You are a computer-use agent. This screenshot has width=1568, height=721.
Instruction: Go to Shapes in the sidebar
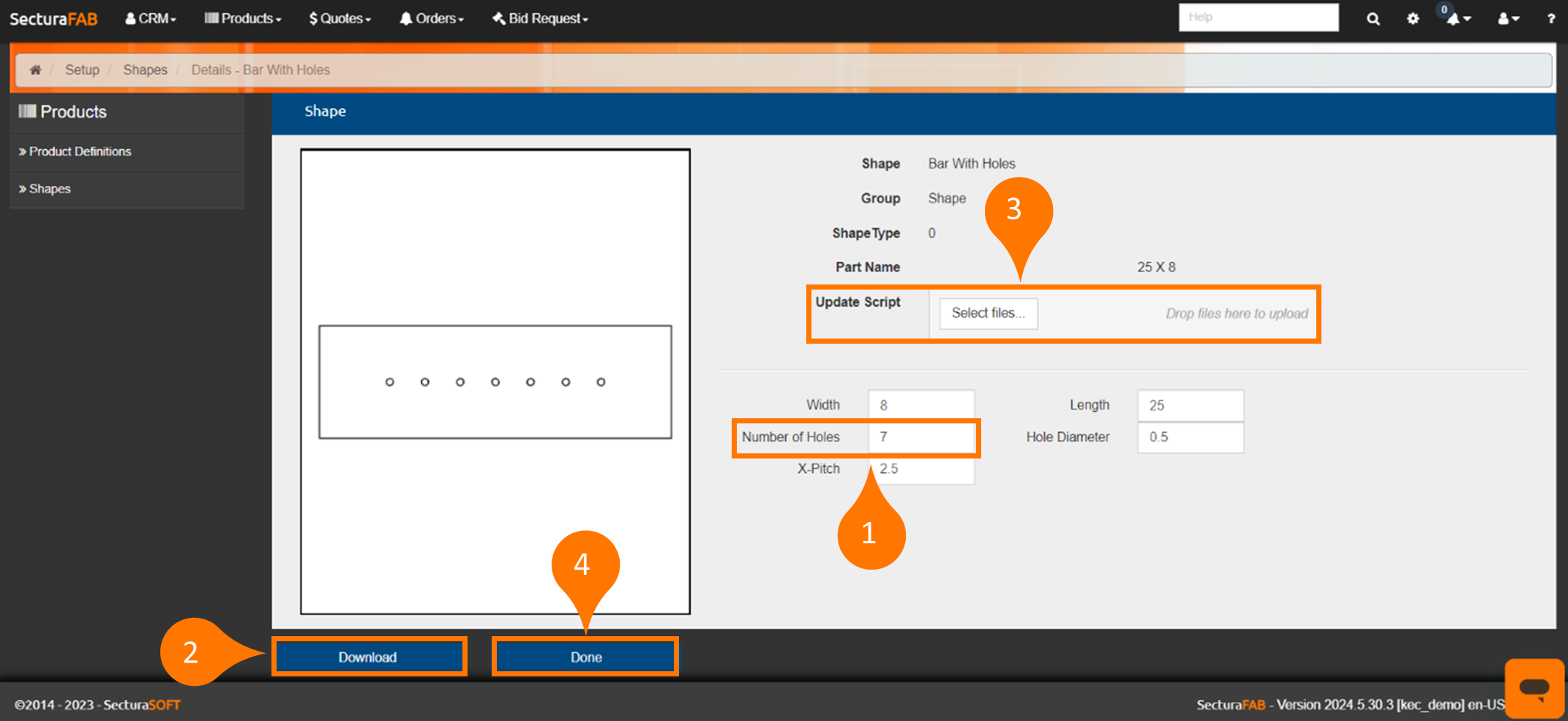pyautogui.click(x=49, y=189)
